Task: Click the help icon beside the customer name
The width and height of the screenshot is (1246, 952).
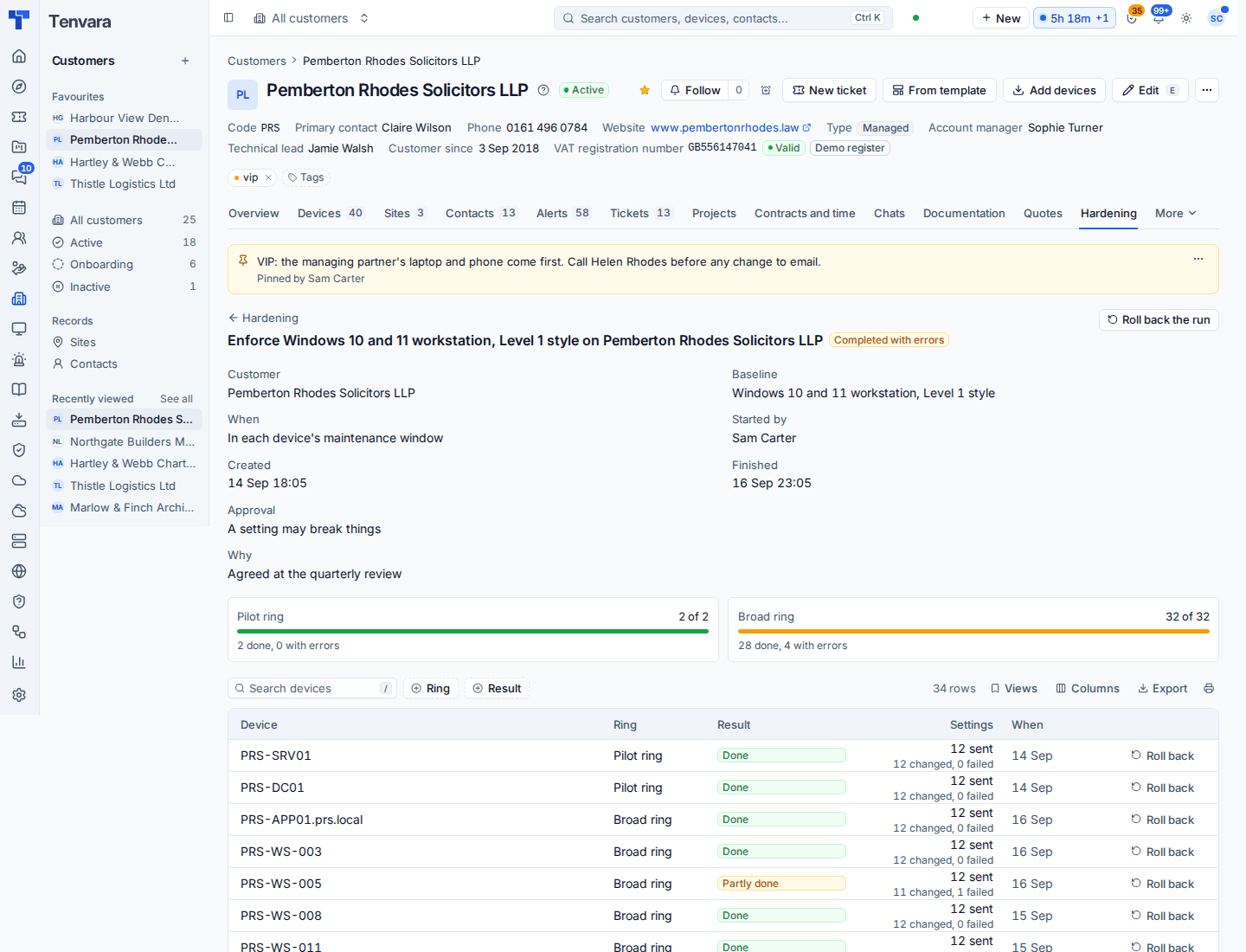Action: click(543, 90)
